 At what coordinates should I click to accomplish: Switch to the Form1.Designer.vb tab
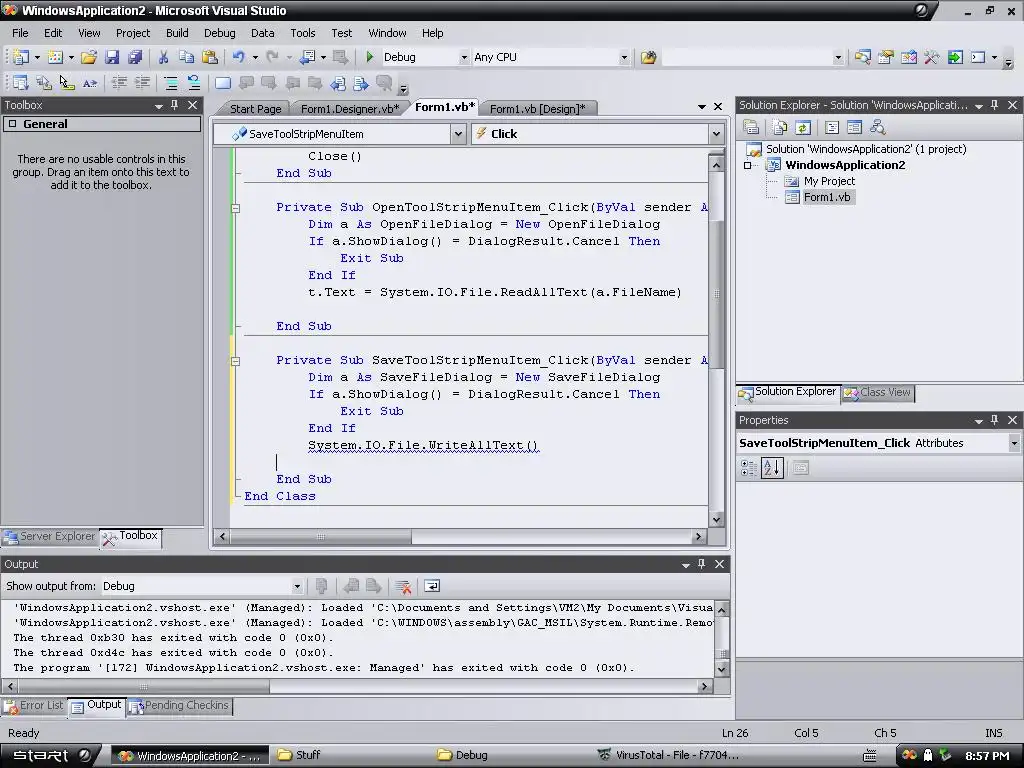tap(350, 108)
